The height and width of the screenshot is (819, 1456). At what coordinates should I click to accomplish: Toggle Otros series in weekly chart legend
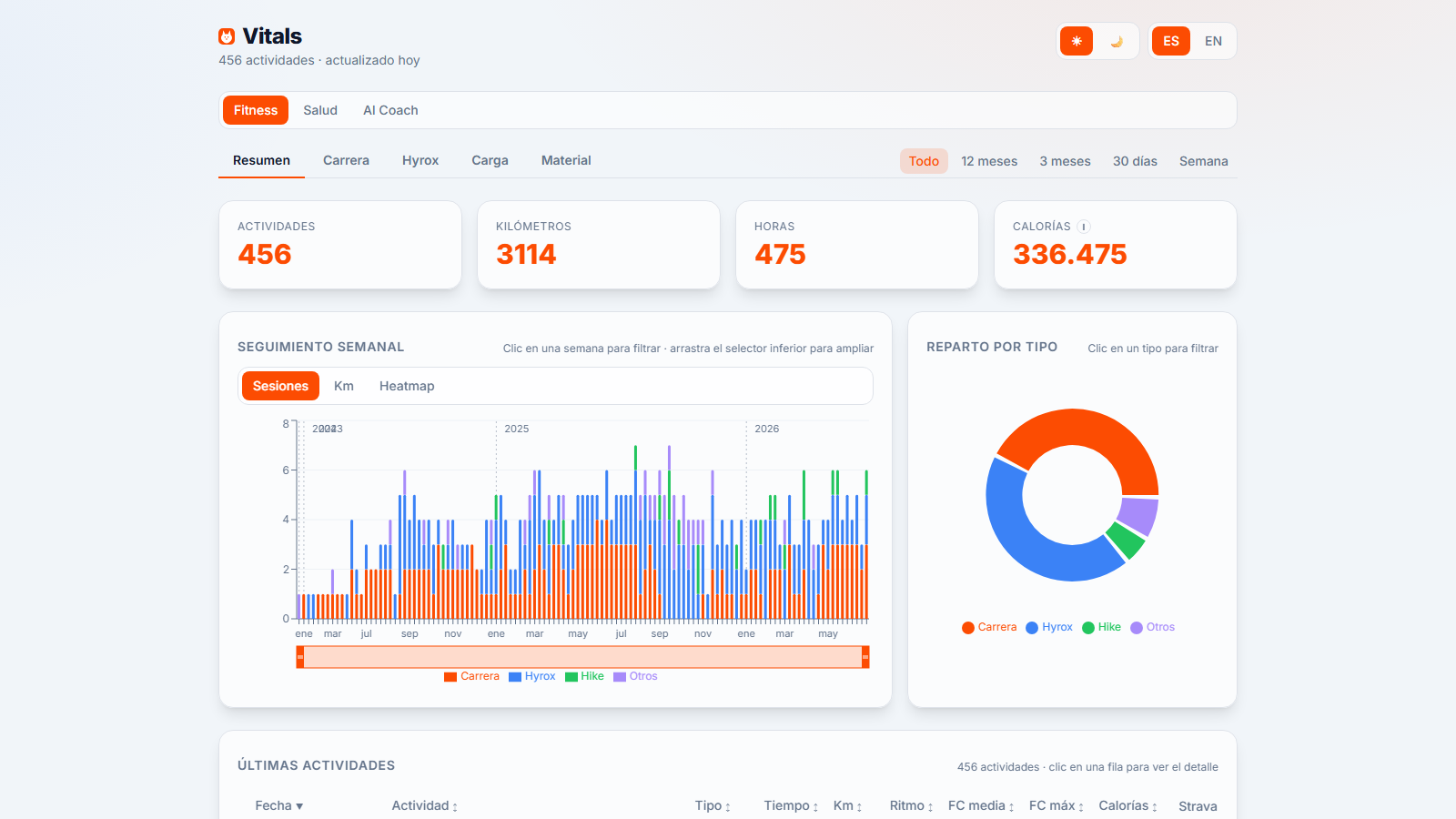coord(635,676)
